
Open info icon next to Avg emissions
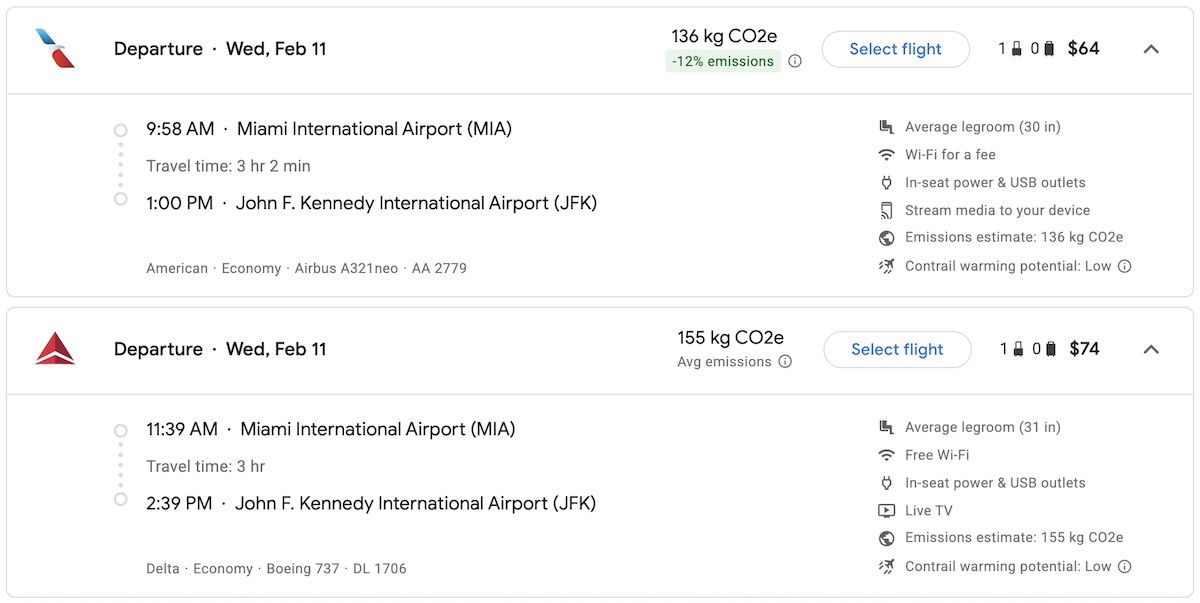[x=785, y=362]
